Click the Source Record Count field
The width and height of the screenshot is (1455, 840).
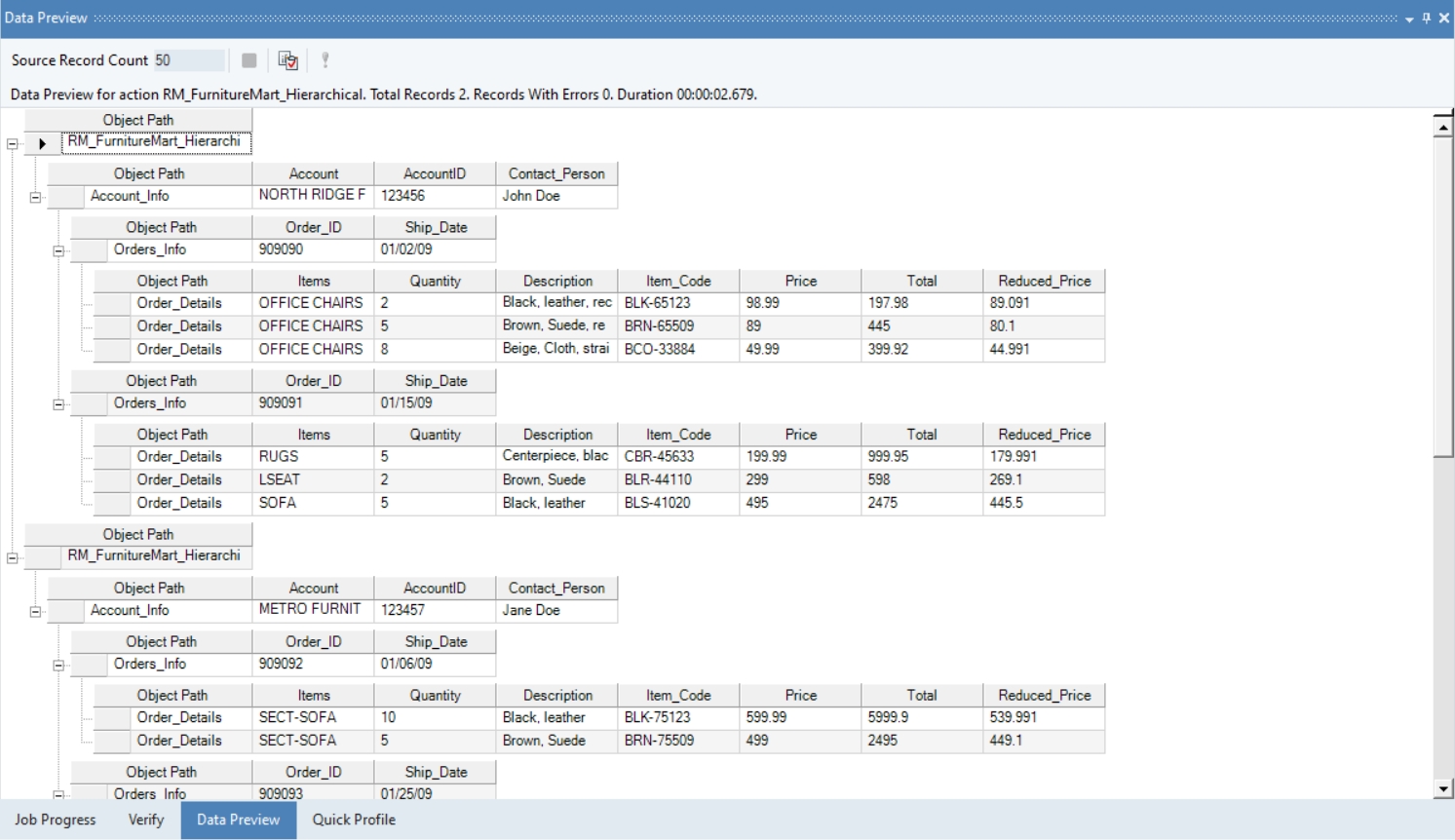189,60
